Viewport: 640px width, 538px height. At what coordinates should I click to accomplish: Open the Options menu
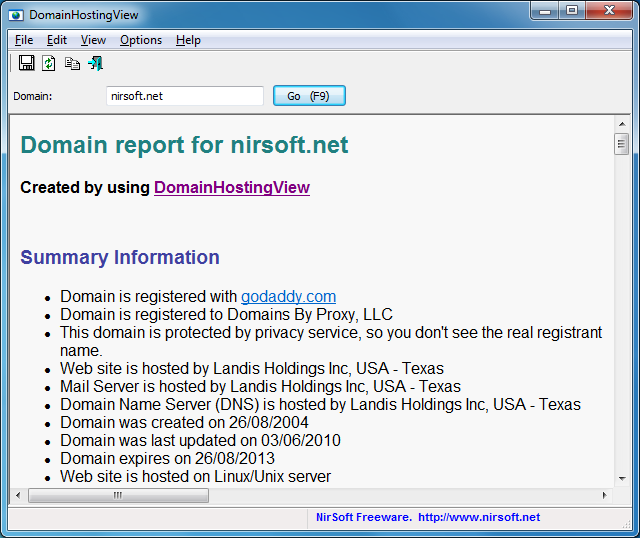point(141,40)
